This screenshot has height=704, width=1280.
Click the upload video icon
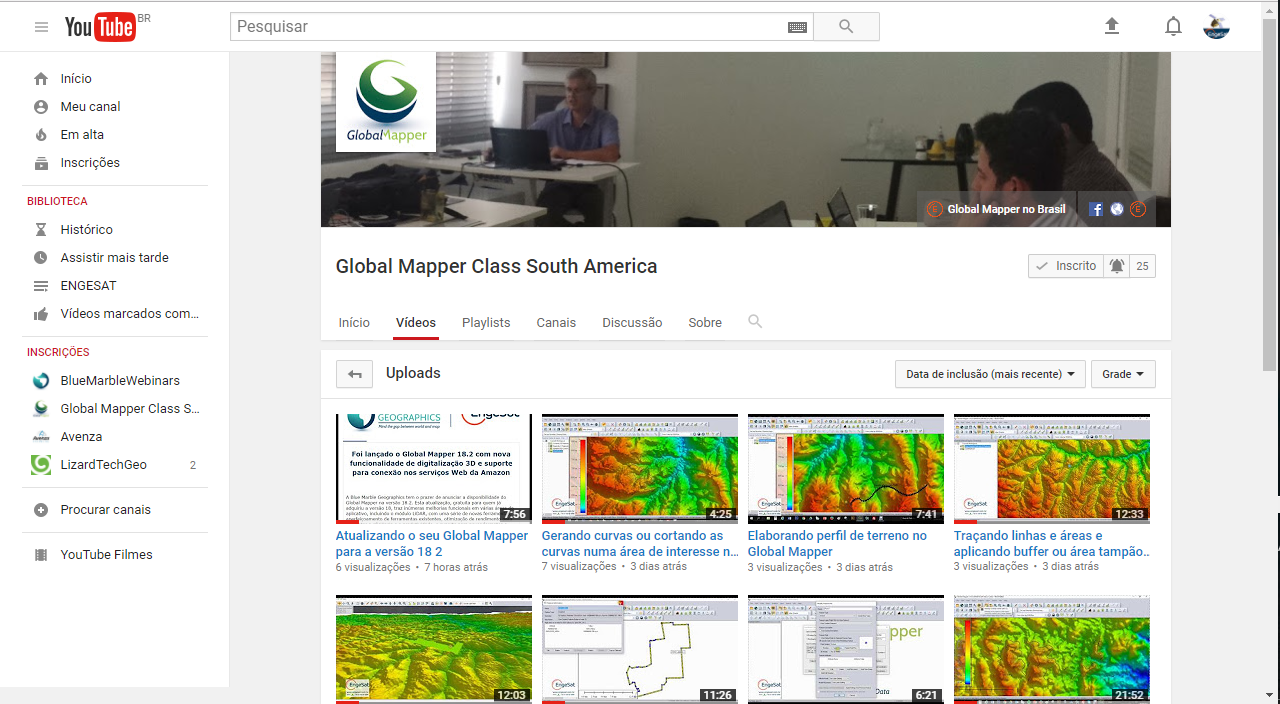pos(1112,26)
